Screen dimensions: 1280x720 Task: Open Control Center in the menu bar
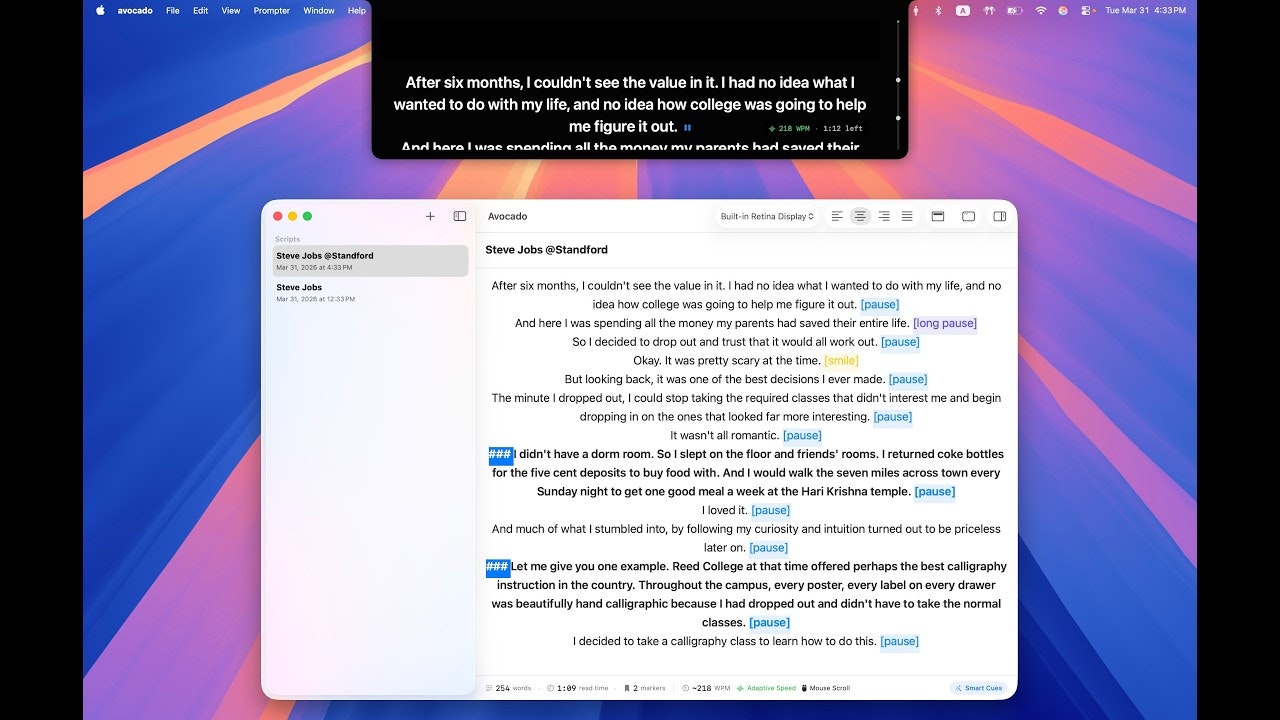(1086, 10)
